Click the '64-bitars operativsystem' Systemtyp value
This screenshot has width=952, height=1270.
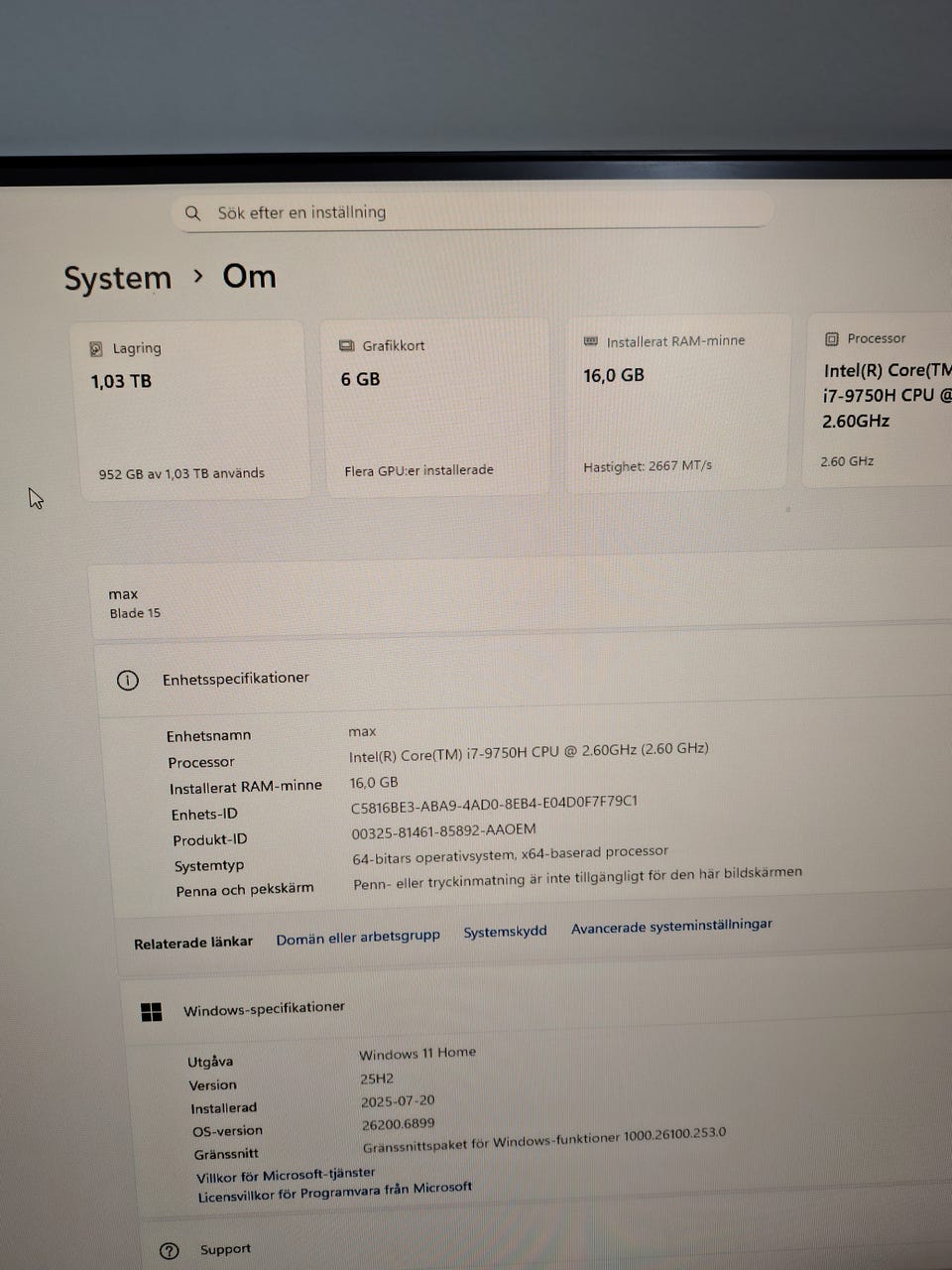point(510,855)
